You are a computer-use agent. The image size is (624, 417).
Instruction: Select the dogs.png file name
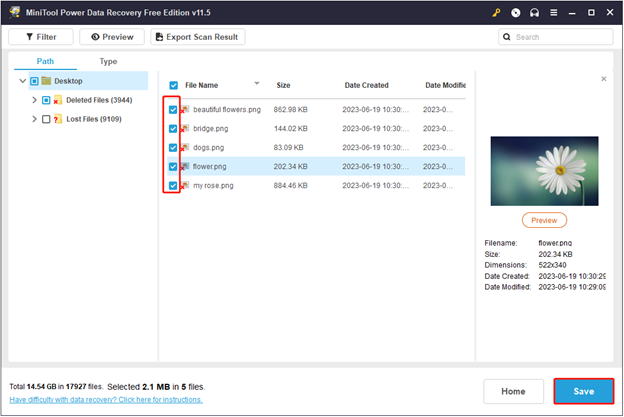coord(209,148)
